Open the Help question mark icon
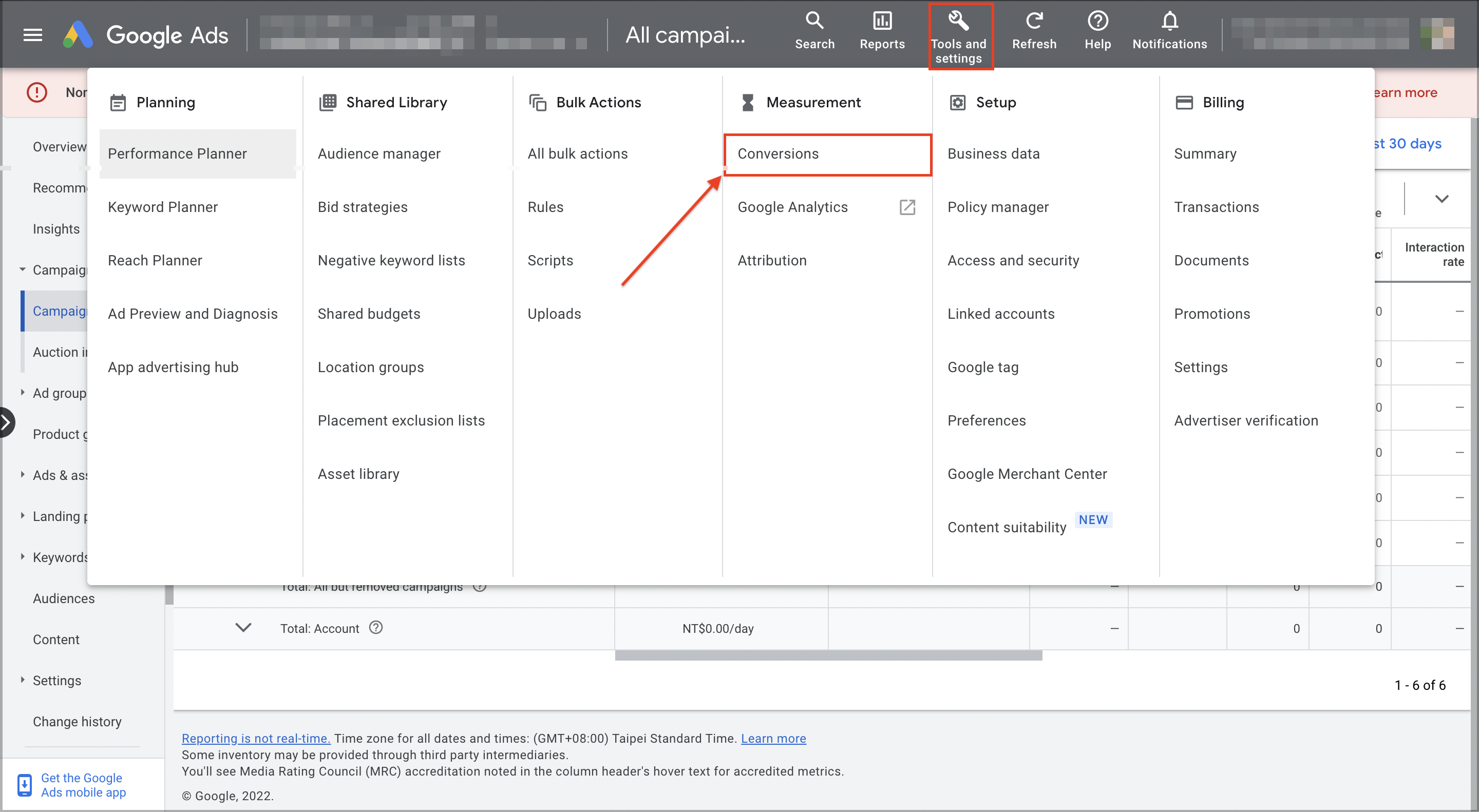The width and height of the screenshot is (1479, 812). coord(1097,22)
